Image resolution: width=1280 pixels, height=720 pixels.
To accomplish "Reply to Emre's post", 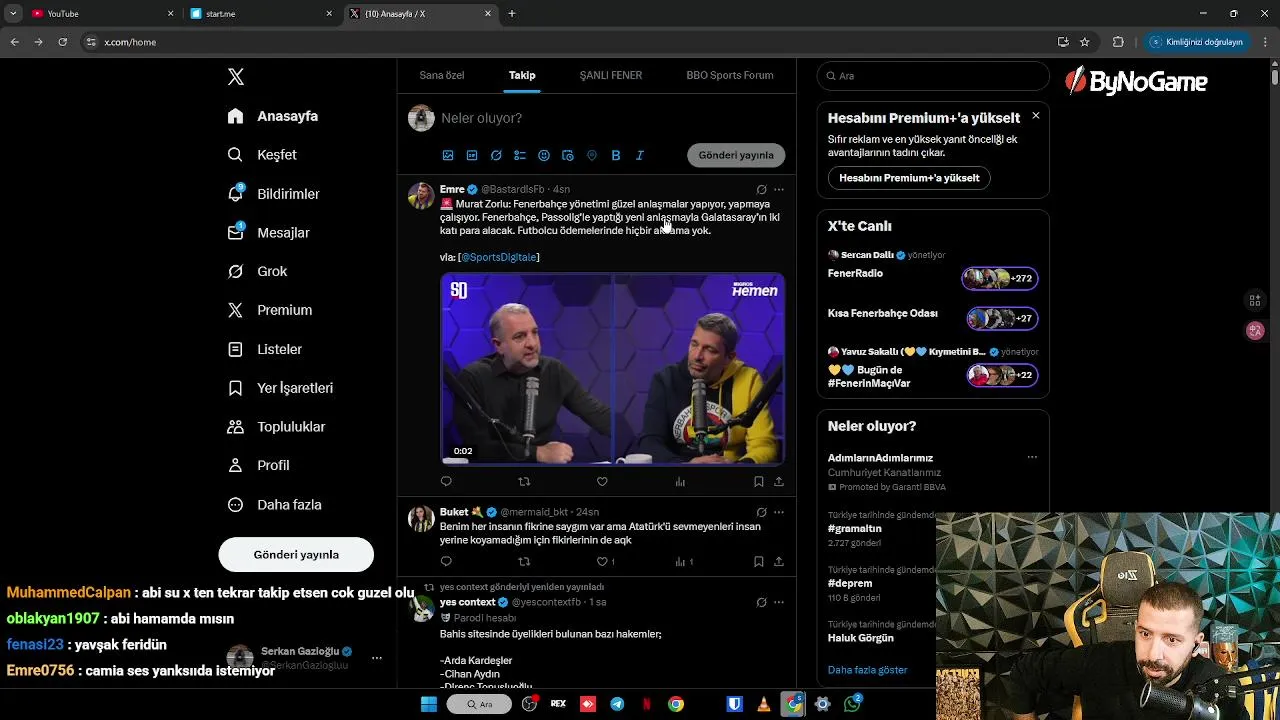I will (x=446, y=482).
